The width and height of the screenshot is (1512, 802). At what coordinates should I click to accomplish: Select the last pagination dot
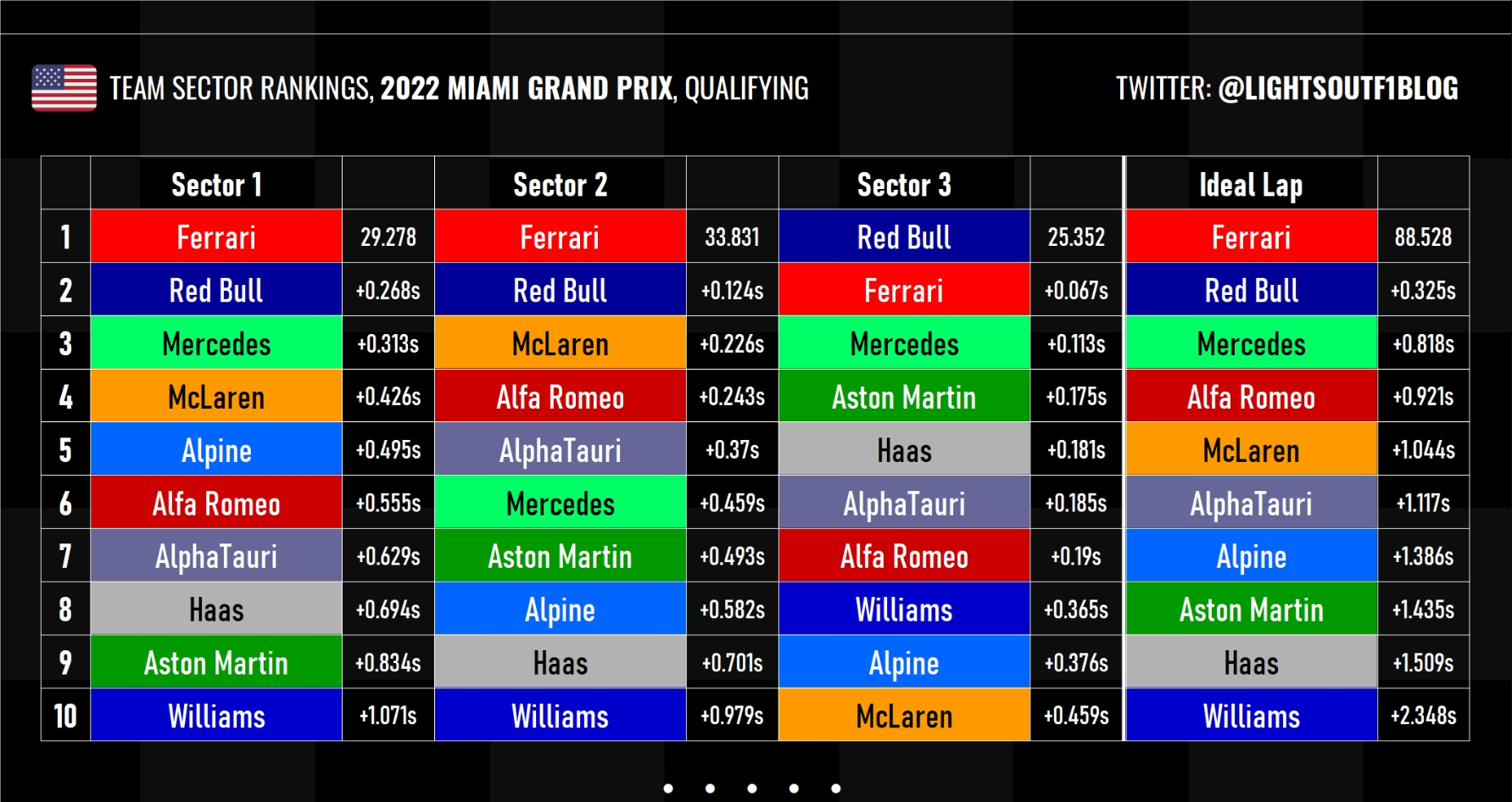[x=836, y=788]
